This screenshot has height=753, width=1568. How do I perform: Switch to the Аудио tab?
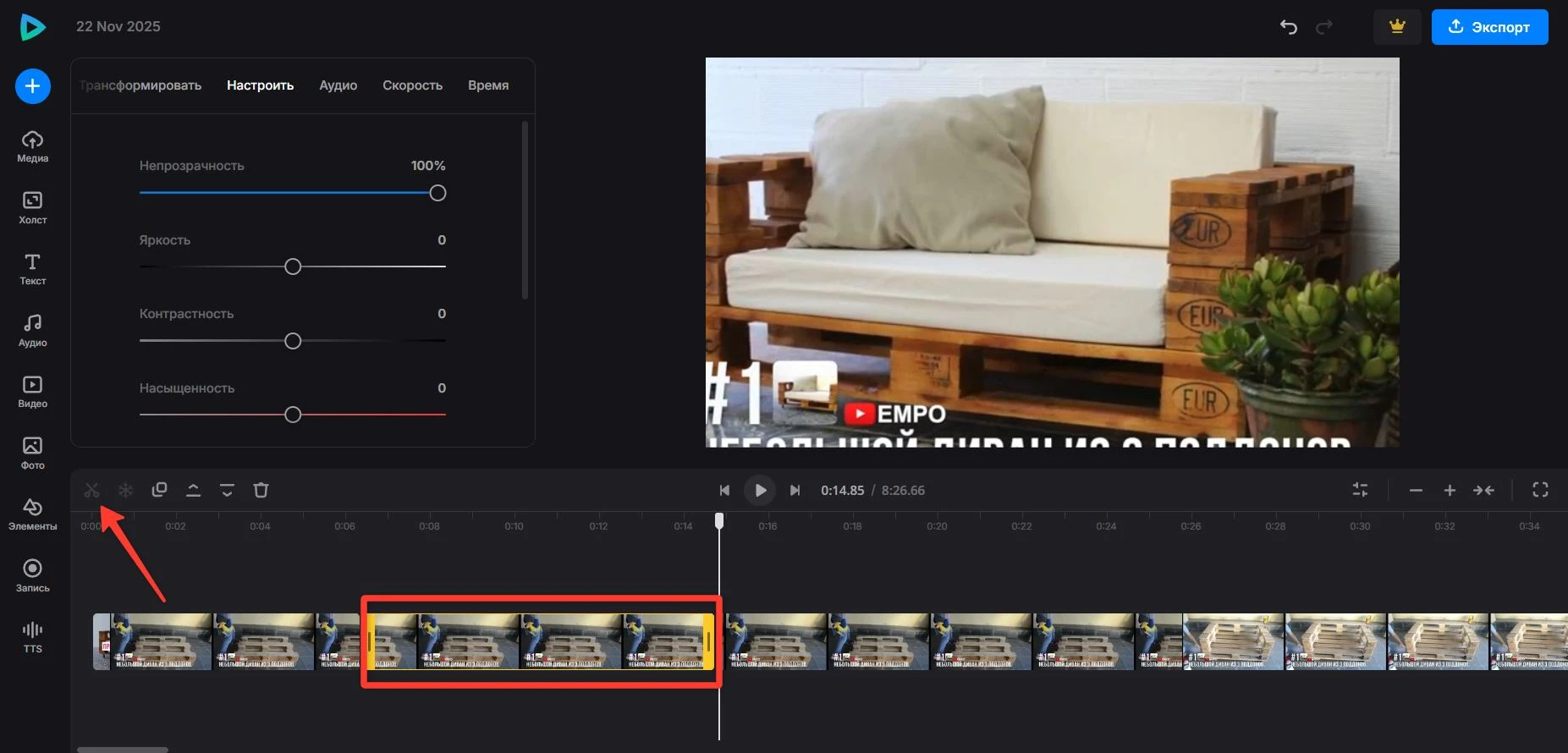pos(338,85)
